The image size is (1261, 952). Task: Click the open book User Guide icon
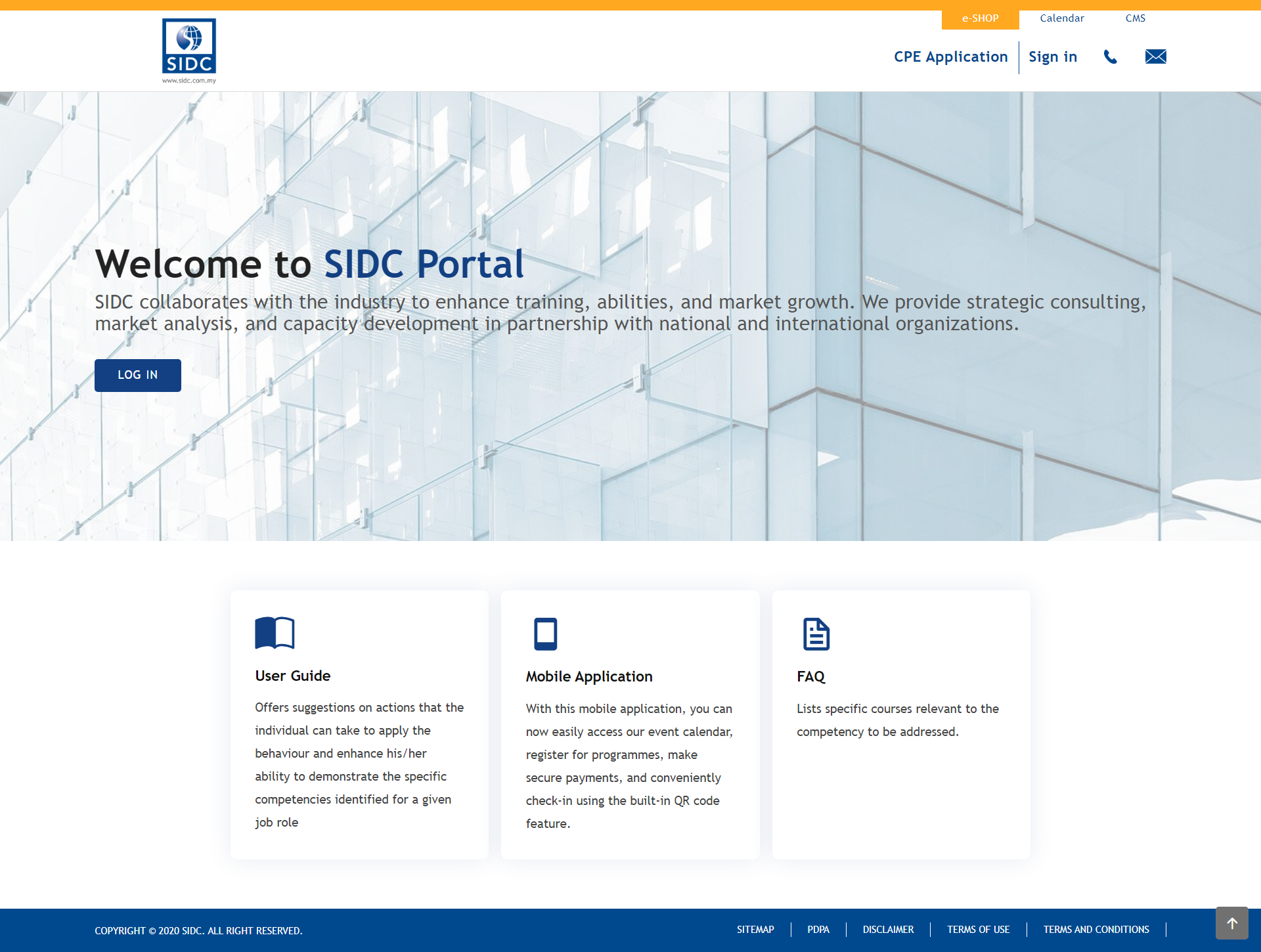[275, 633]
